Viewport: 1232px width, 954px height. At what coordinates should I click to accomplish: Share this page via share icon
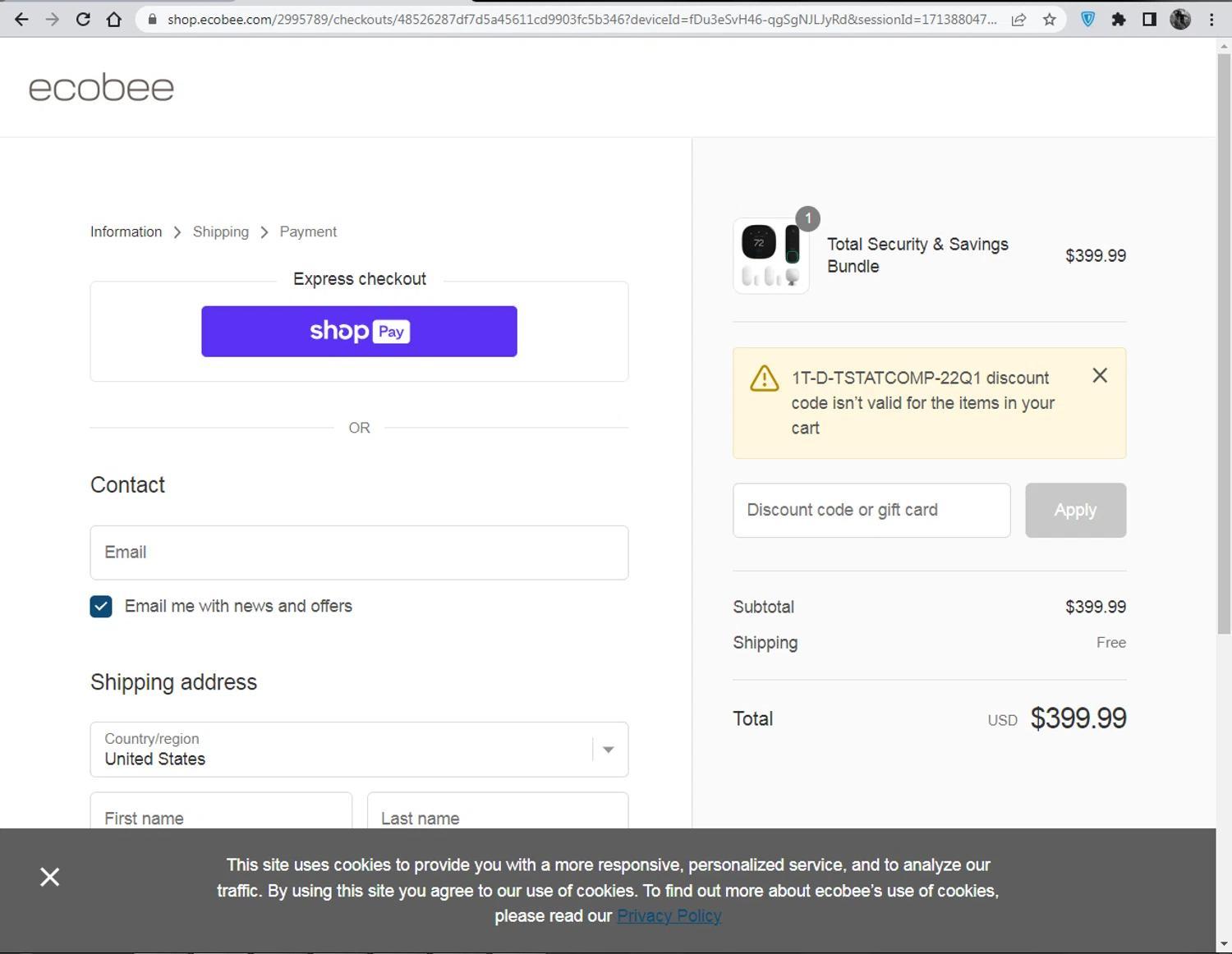point(1018,19)
